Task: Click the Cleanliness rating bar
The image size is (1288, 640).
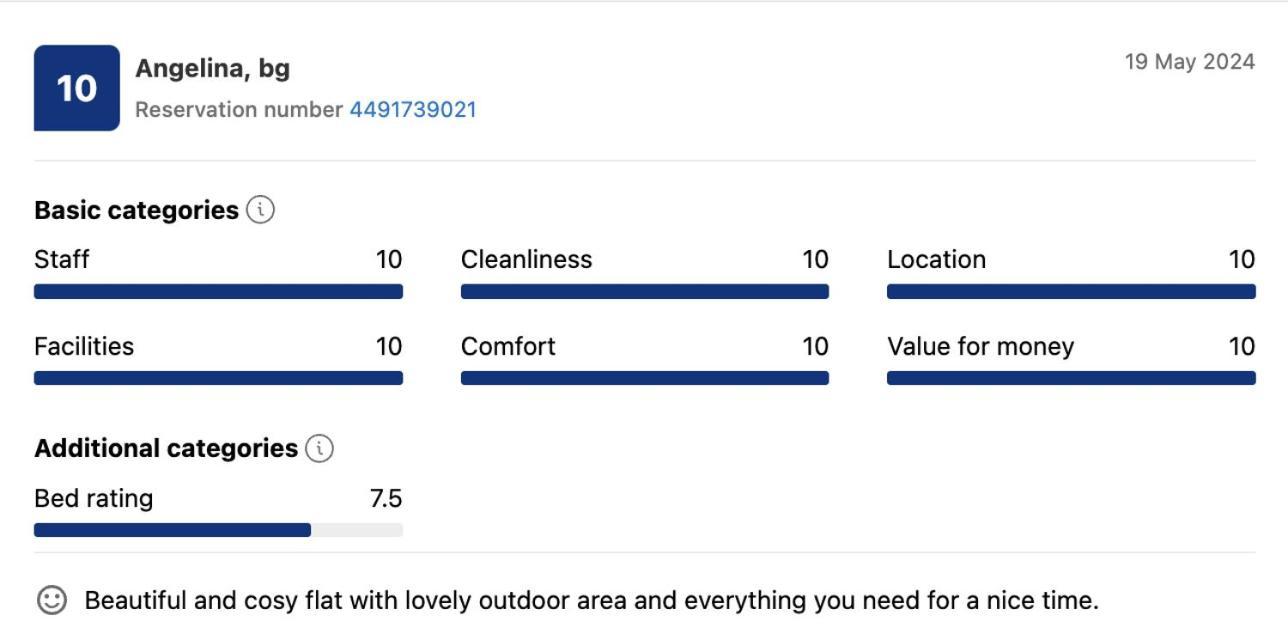Action: coord(645,292)
